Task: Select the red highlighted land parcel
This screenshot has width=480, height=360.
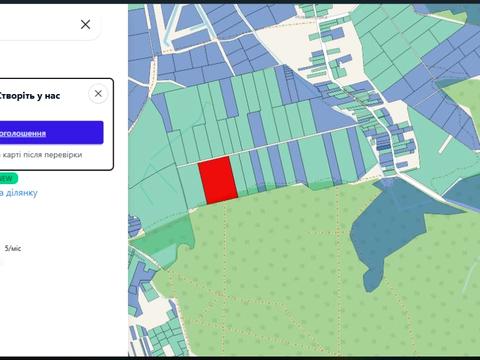Action: (x=218, y=180)
